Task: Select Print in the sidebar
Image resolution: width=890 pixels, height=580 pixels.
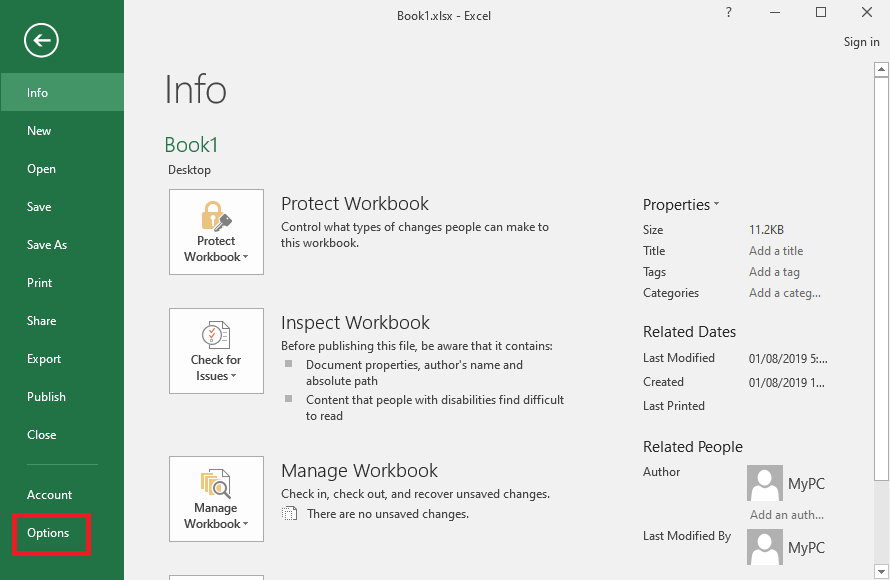Action: pyautogui.click(x=40, y=283)
